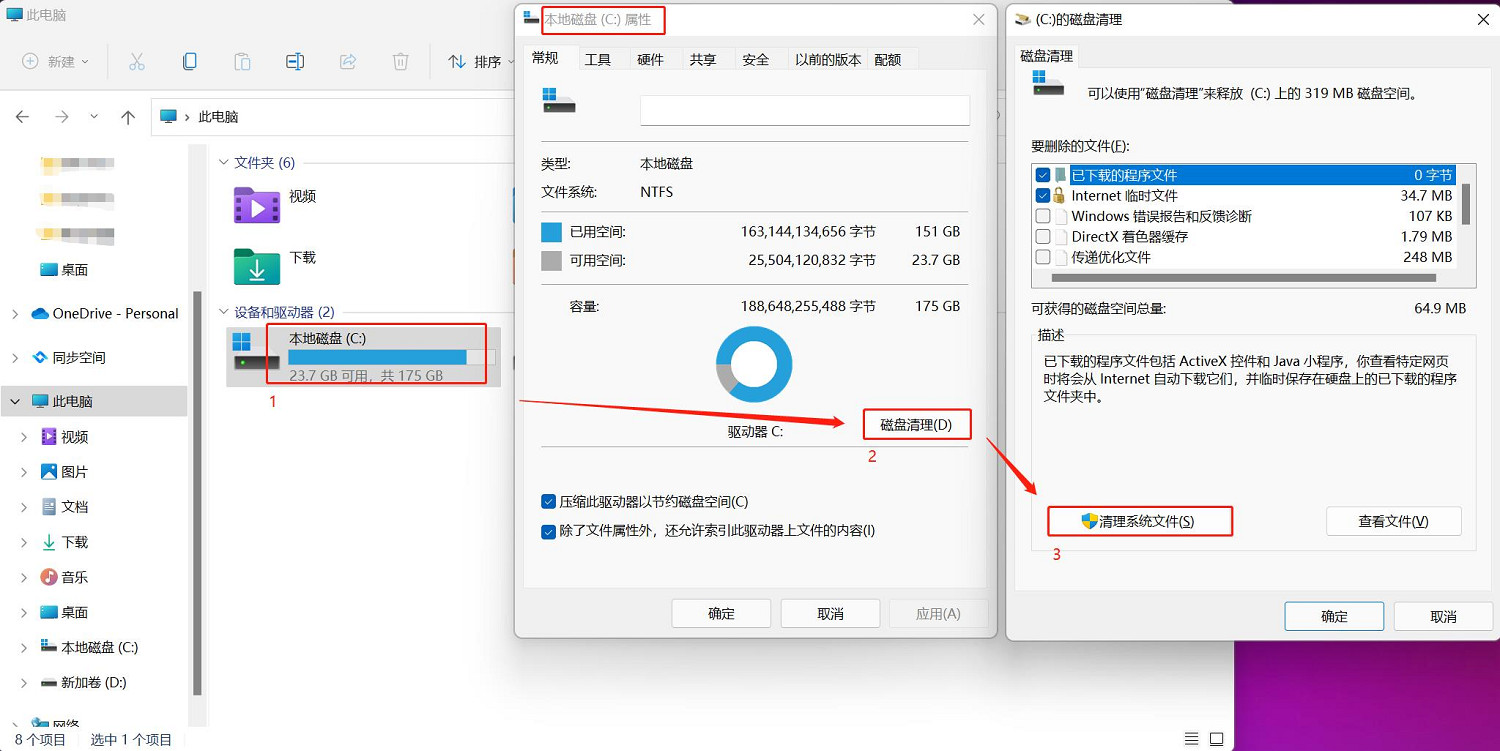Open the 视频 folder icon
Viewport: 1500px width, 751px height.
coord(257,206)
